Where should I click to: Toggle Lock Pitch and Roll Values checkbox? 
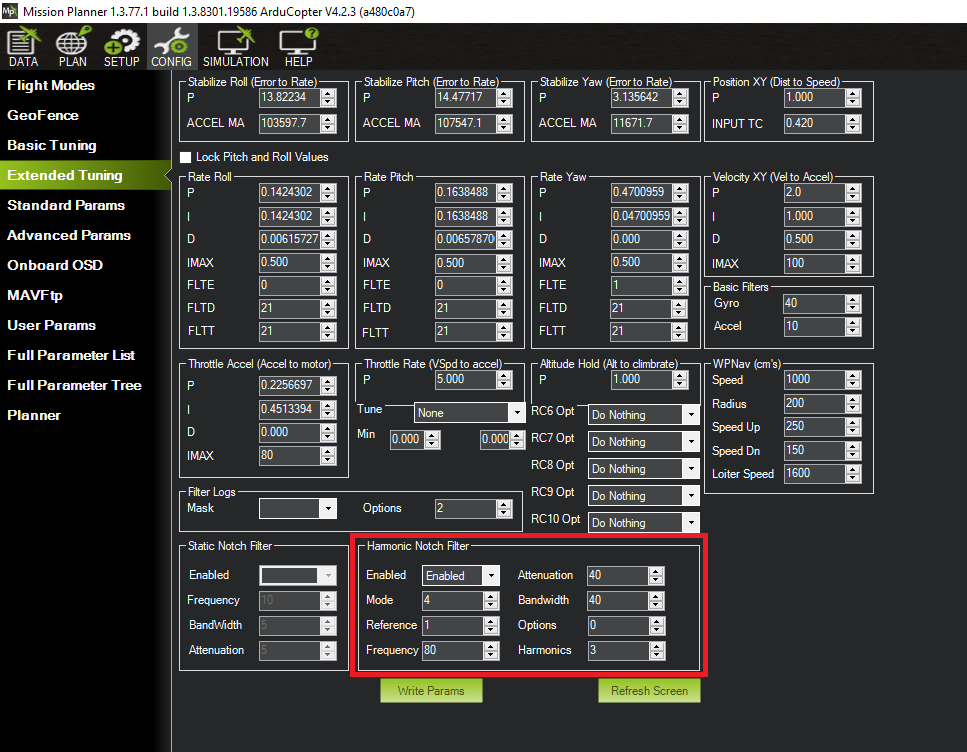tap(186, 157)
